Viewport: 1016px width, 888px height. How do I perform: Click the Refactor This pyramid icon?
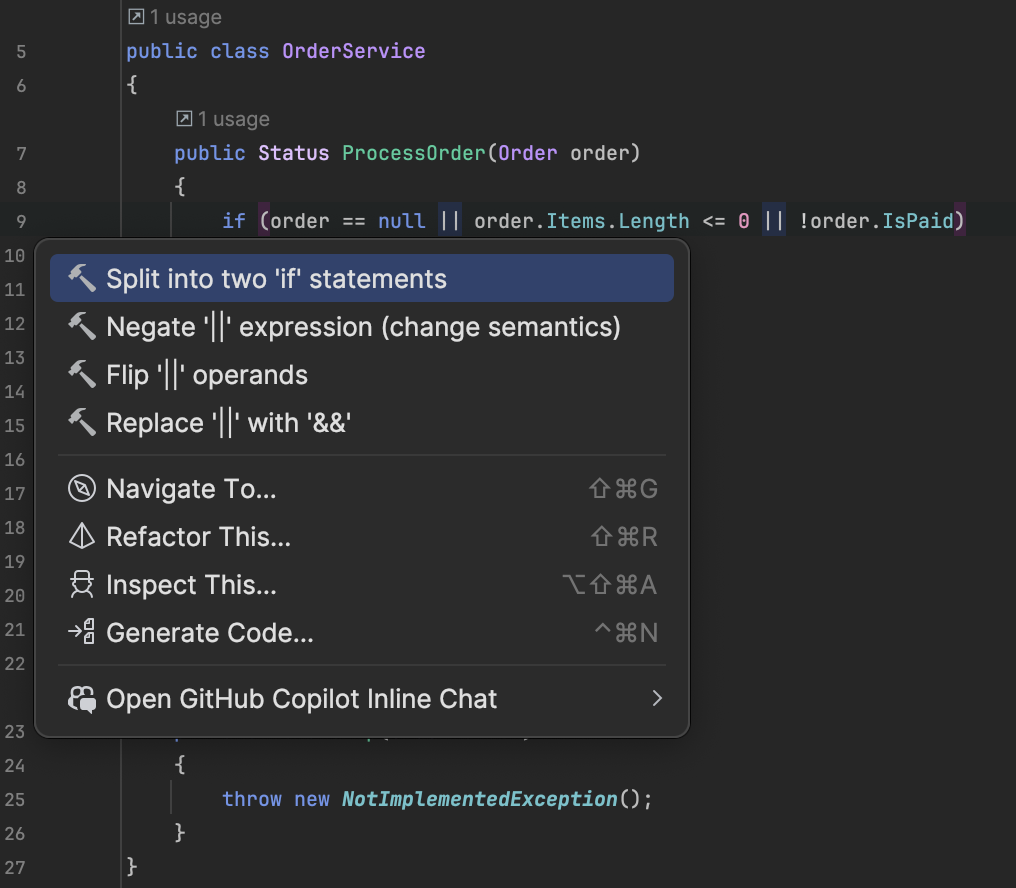(x=81, y=537)
